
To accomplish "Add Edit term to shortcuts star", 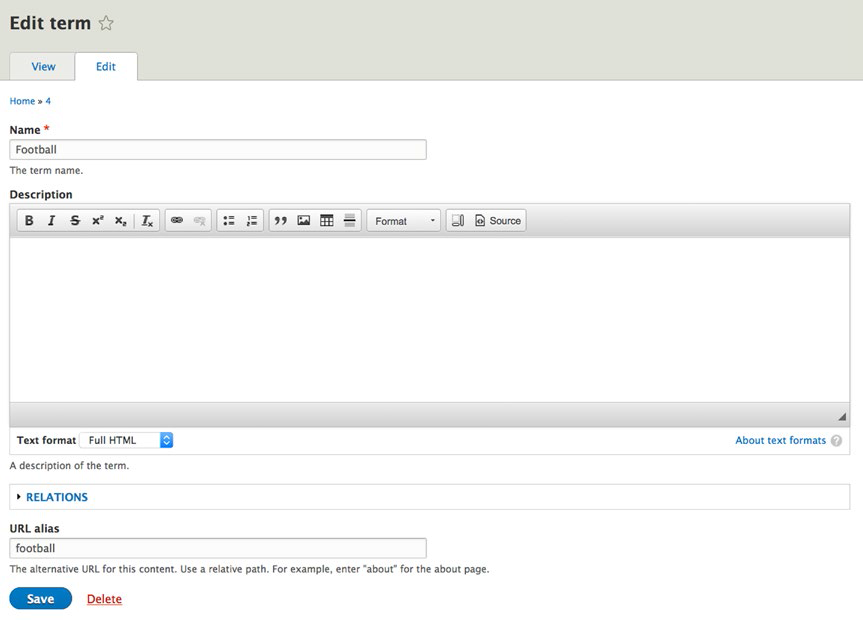I will coord(106,23).
